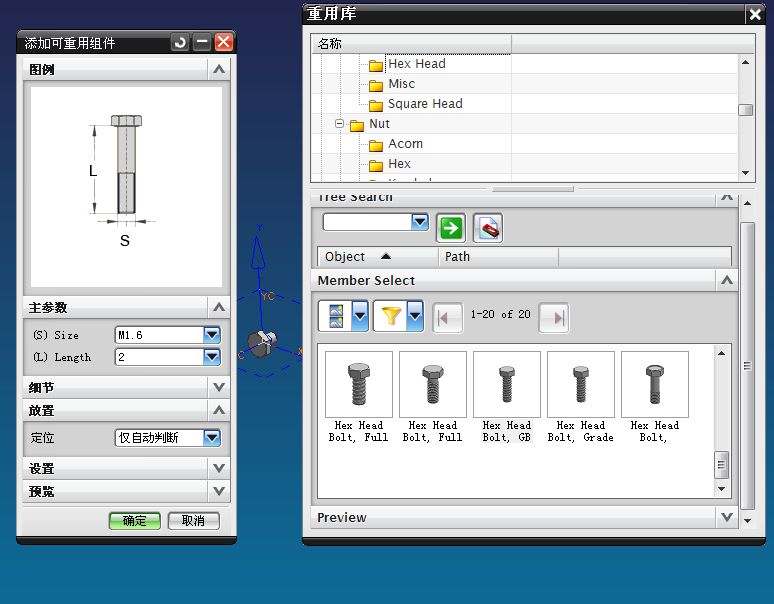Select the Nut folder
This screenshot has height=604, width=774.
coord(379,124)
